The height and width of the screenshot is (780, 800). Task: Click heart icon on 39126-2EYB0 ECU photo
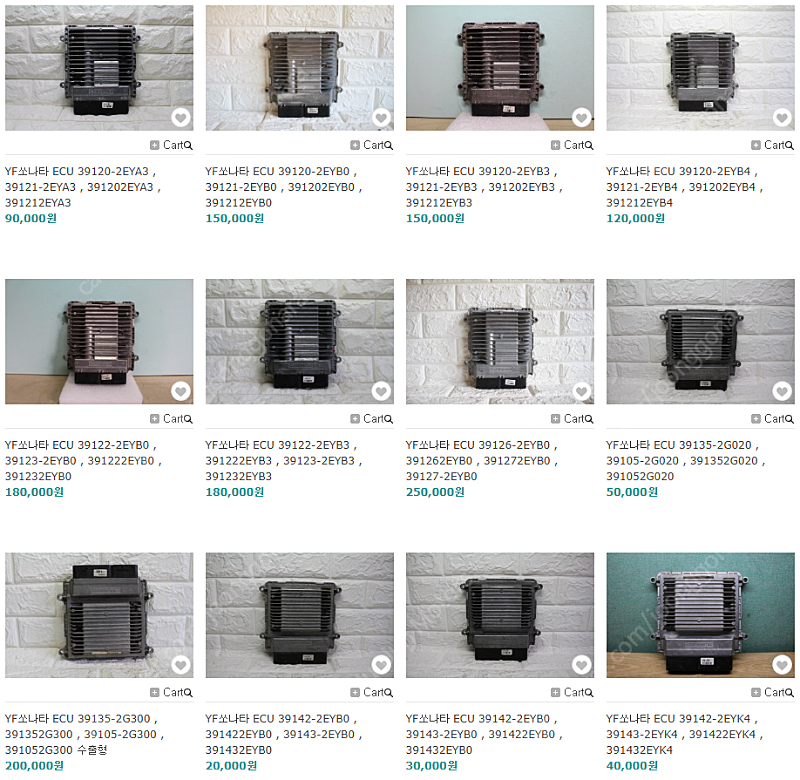pyautogui.click(x=582, y=391)
